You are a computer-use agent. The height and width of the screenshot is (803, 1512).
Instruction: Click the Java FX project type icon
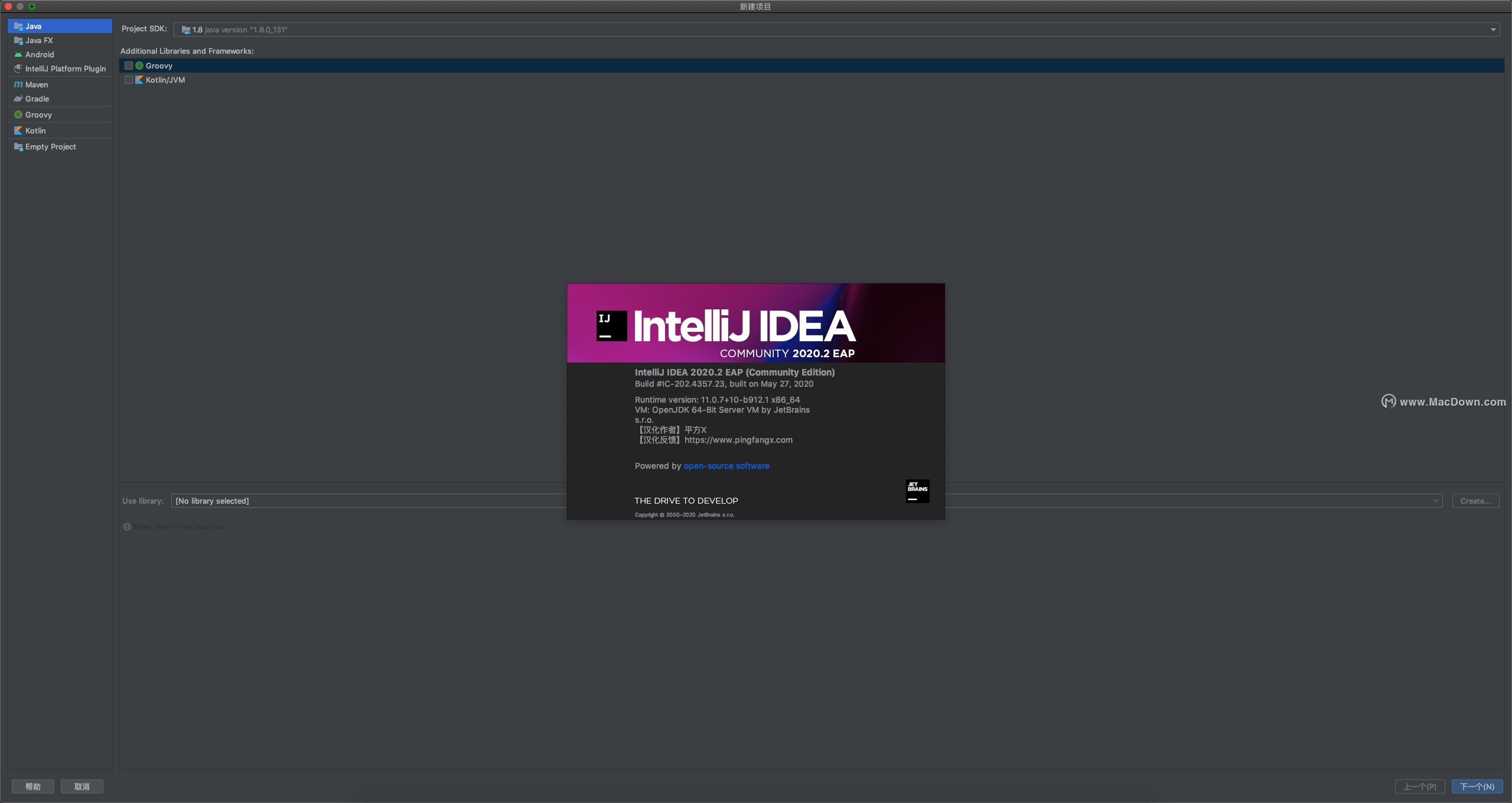18,41
